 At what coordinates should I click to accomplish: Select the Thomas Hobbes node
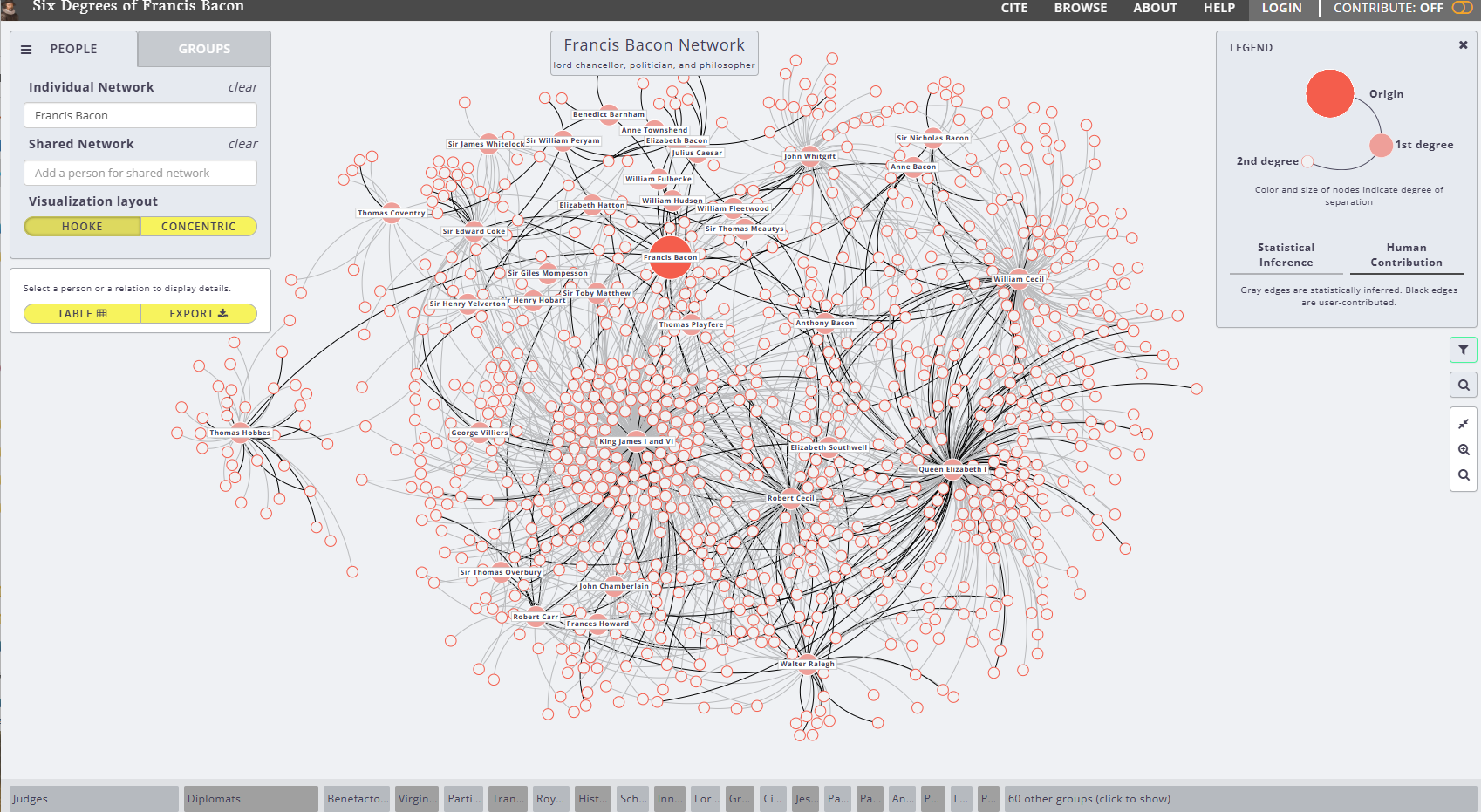240,433
